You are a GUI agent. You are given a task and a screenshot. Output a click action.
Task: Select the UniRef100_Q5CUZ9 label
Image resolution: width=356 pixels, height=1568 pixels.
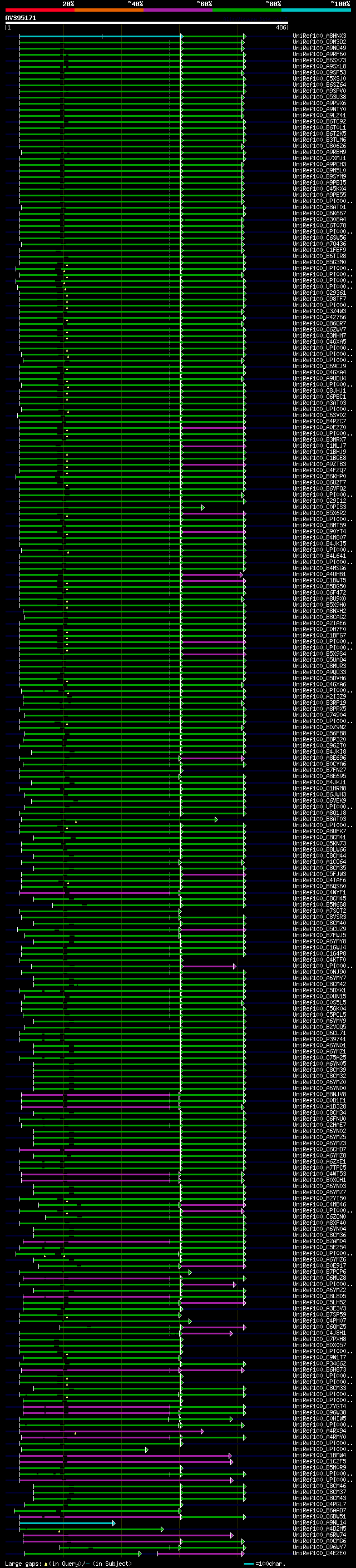[x=319, y=929]
